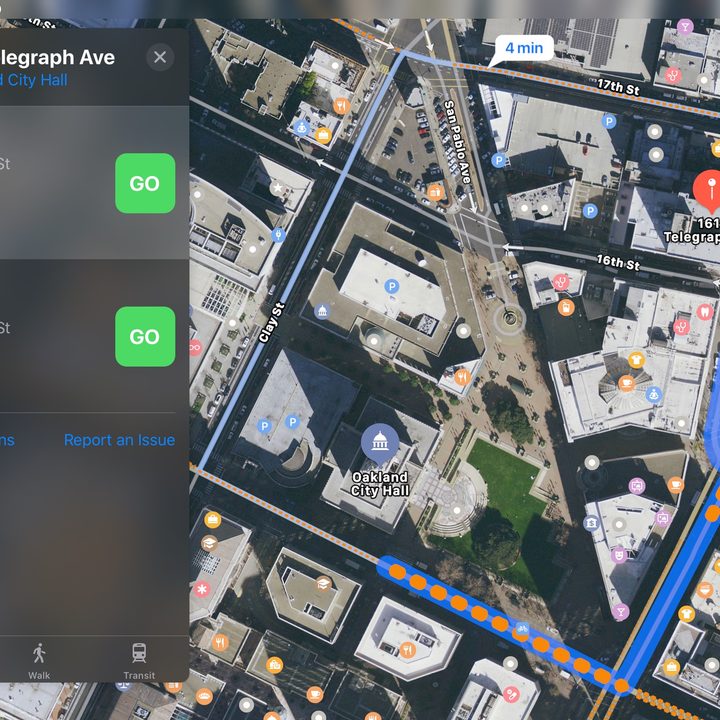Screen dimensions: 720x720
Task: Select the Clay St street label
Action: 271,323
